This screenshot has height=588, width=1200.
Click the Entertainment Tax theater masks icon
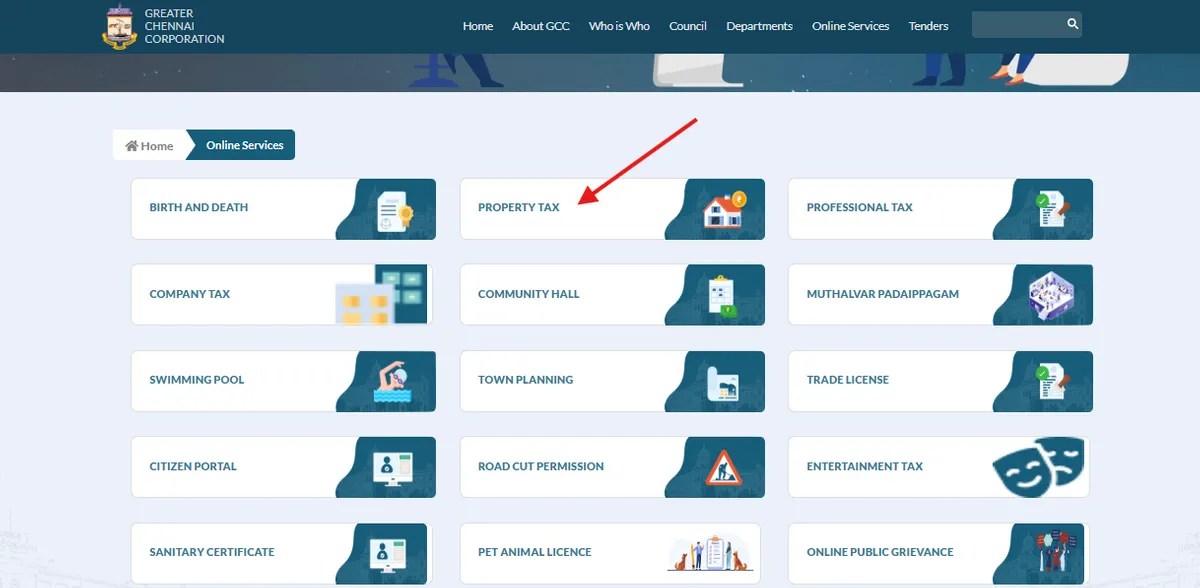[x=1037, y=466]
